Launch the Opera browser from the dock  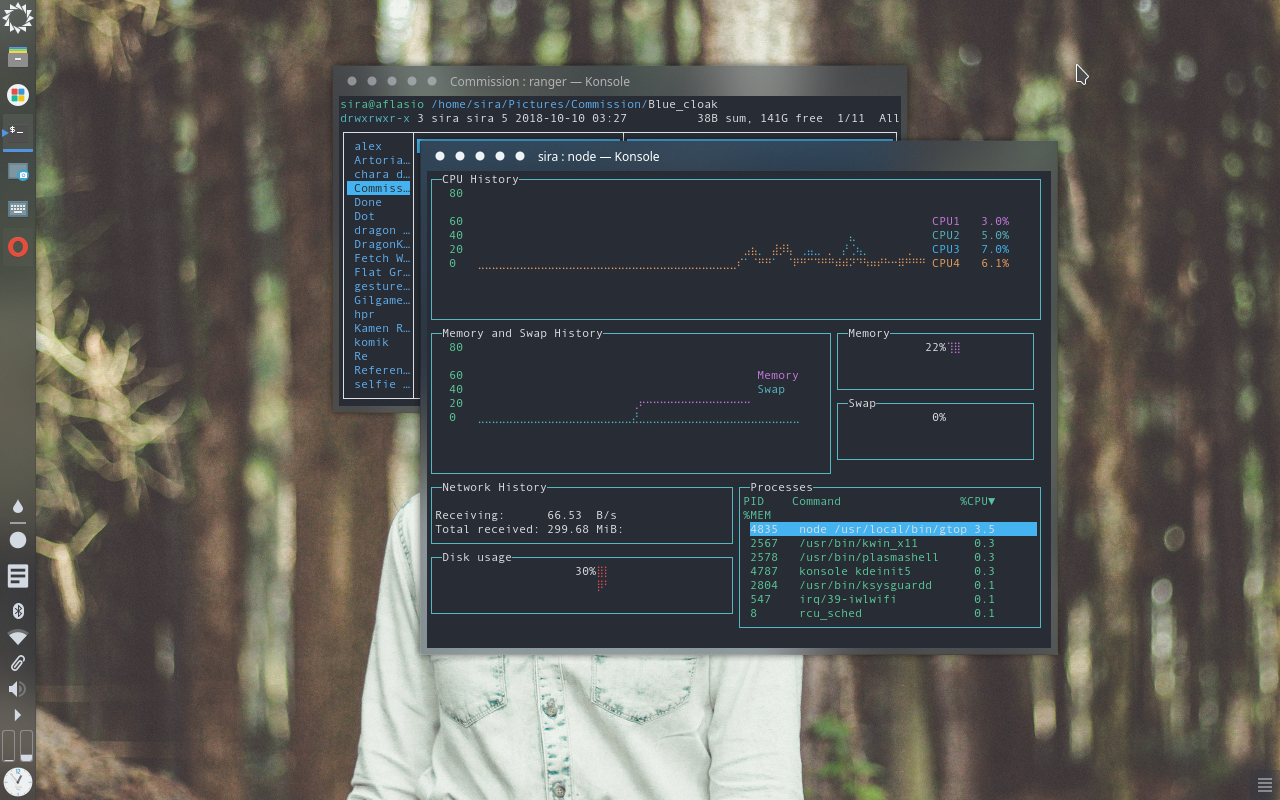[x=18, y=247]
